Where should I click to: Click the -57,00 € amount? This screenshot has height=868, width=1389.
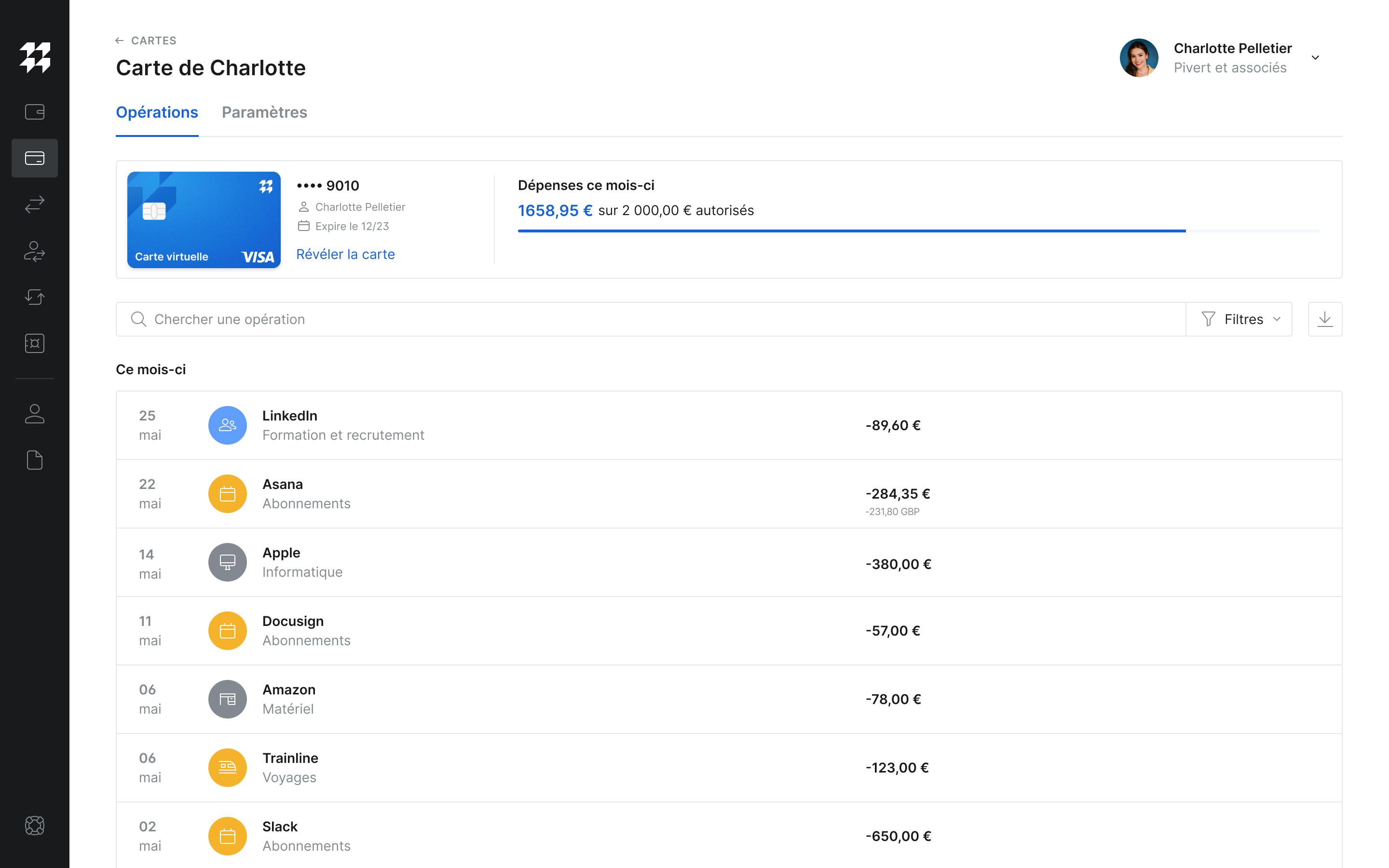pyautogui.click(x=893, y=631)
